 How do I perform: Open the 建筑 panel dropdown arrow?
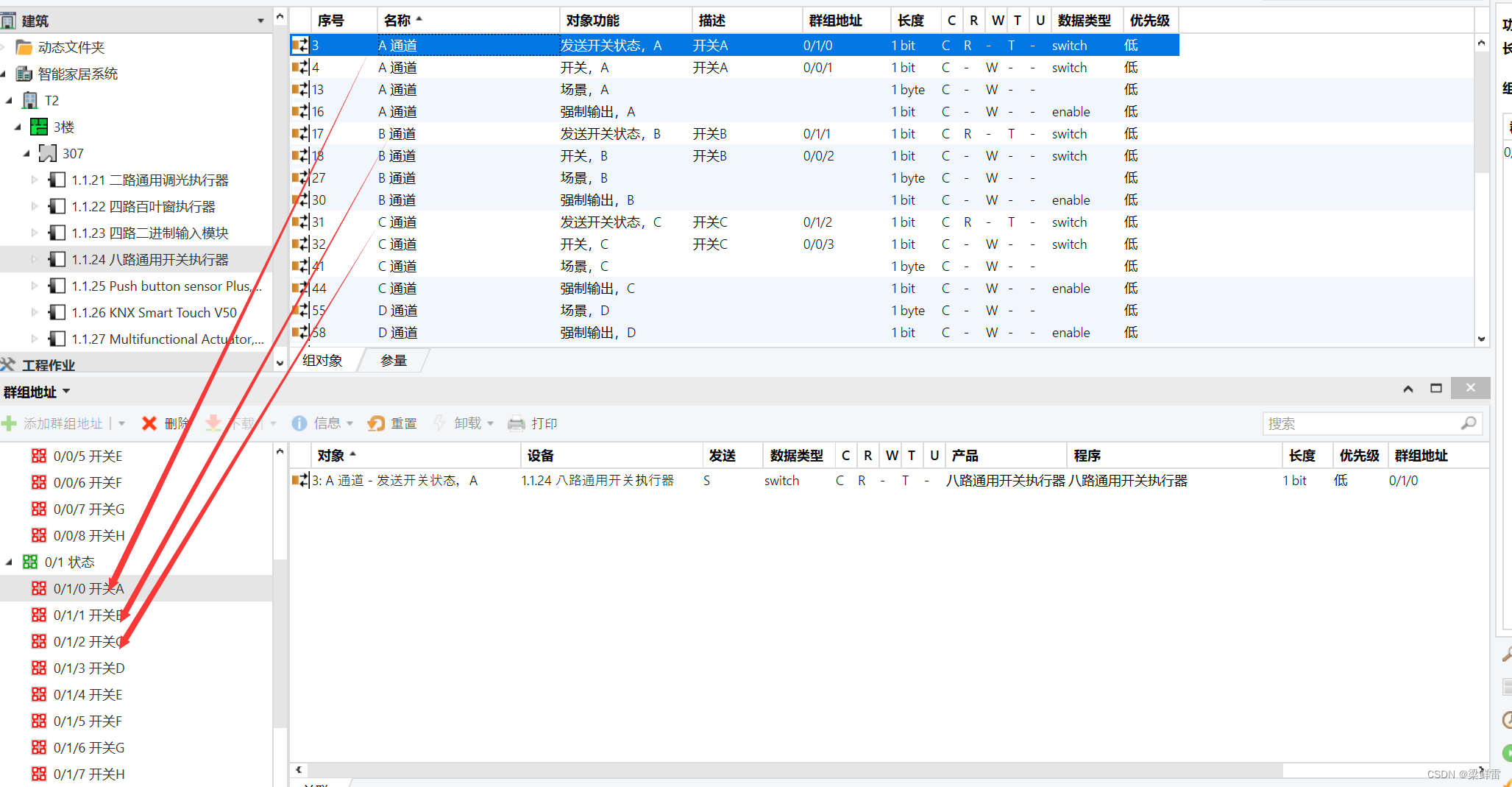(260, 21)
